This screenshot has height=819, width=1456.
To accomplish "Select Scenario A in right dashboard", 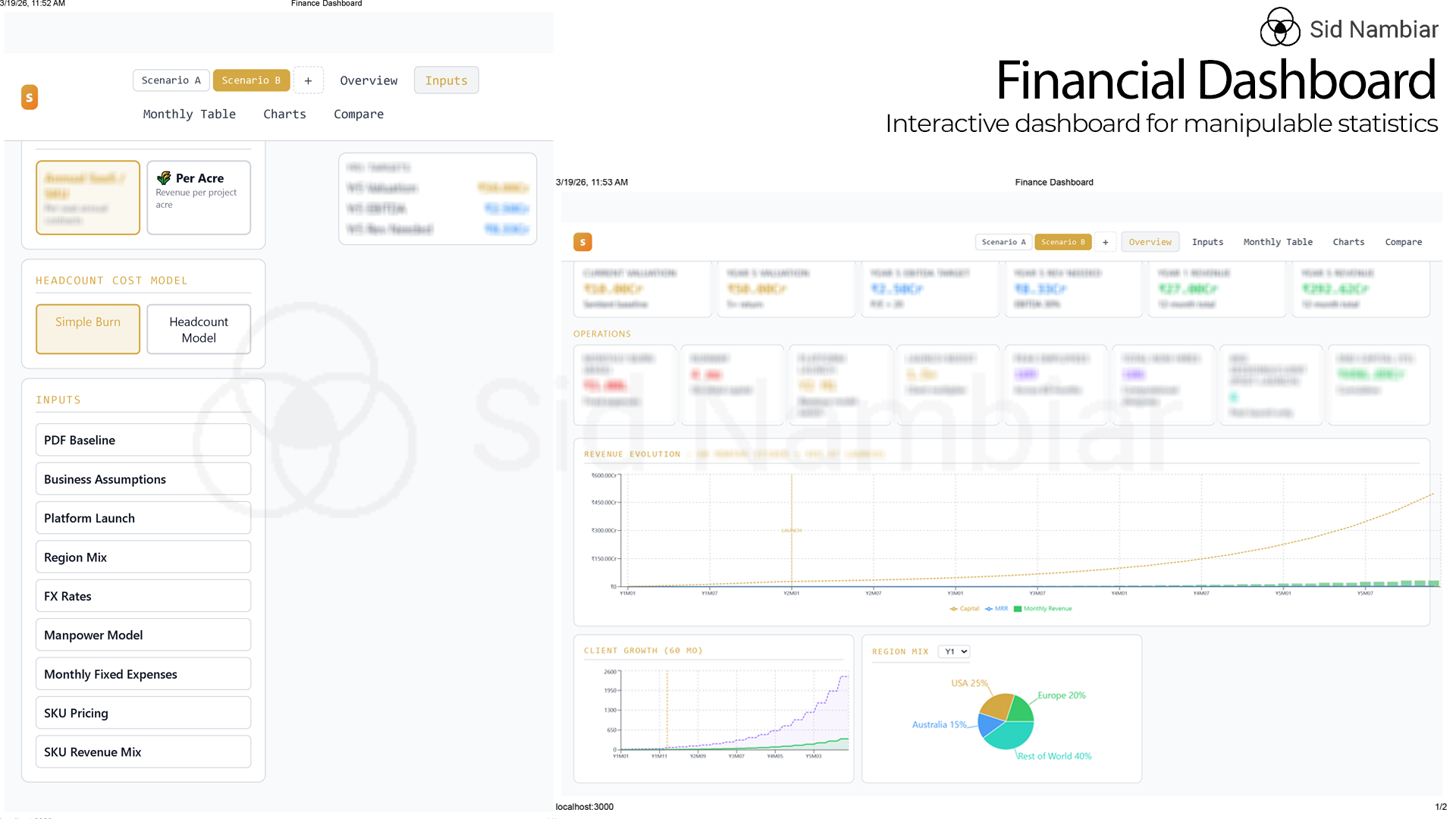I will (1003, 242).
